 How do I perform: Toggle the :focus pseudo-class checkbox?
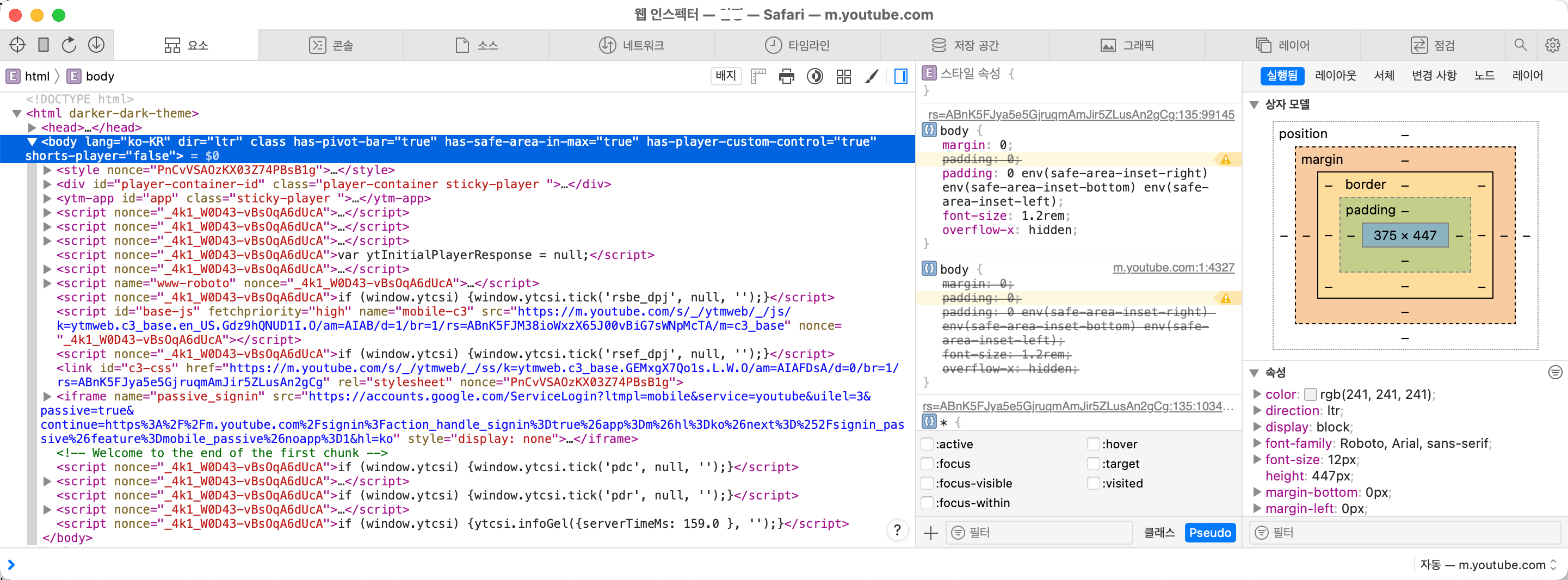927,464
